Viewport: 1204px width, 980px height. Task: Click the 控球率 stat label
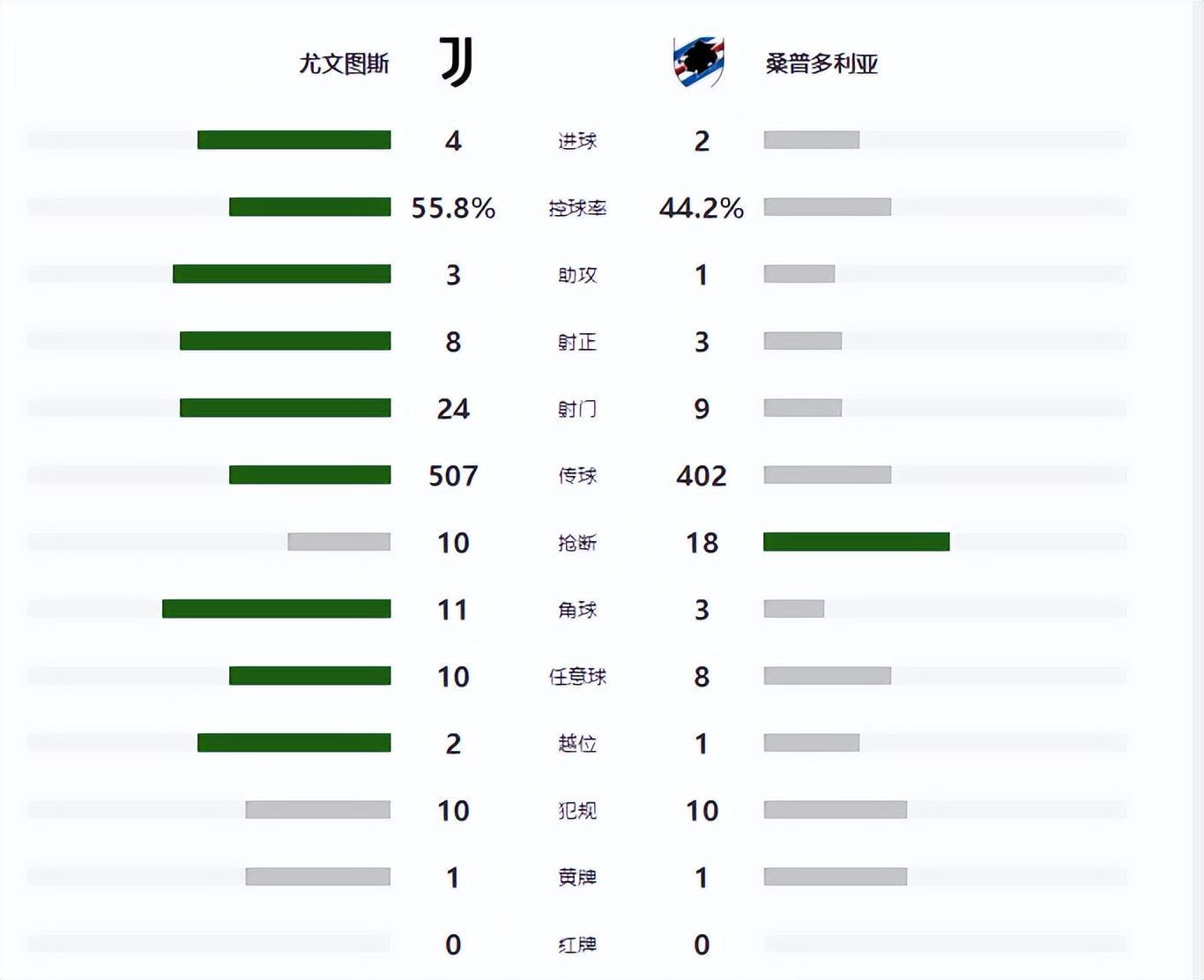pyautogui.click(x=577, y=208)
